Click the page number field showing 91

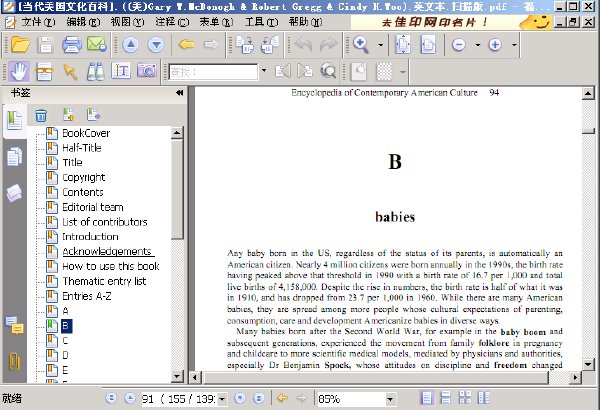tap(180, 399)
